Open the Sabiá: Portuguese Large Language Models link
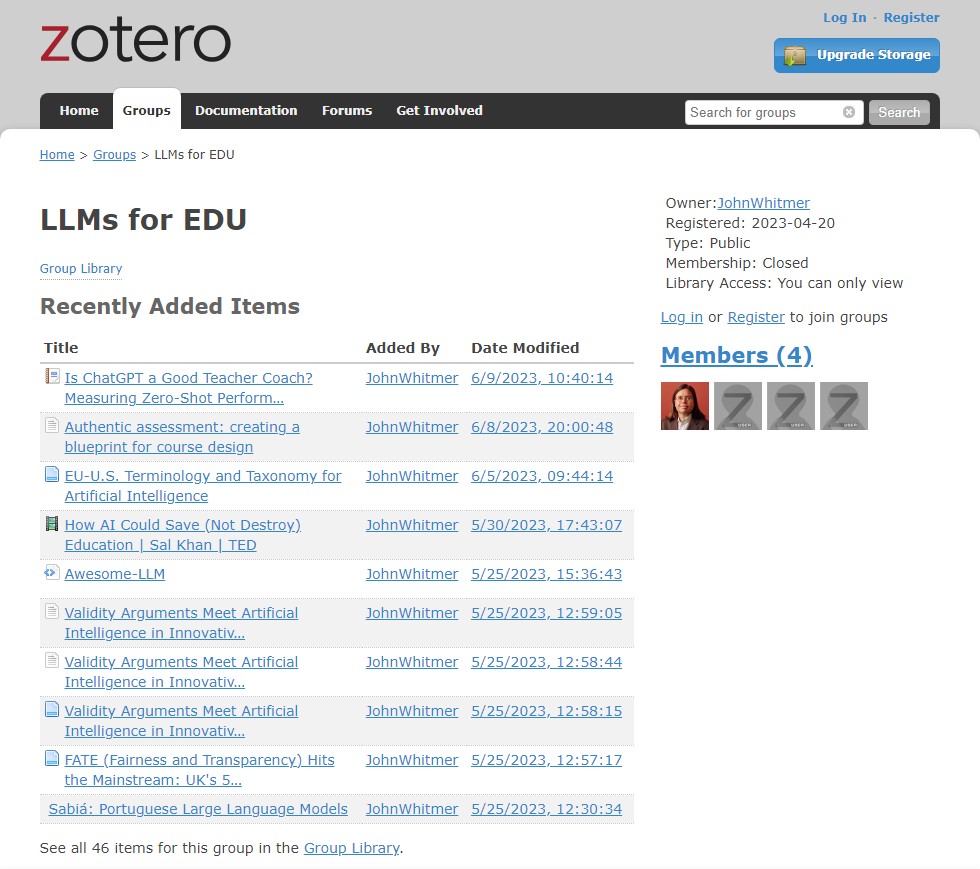This screenshot has height=869, width=980. click(x=198, y=809)
